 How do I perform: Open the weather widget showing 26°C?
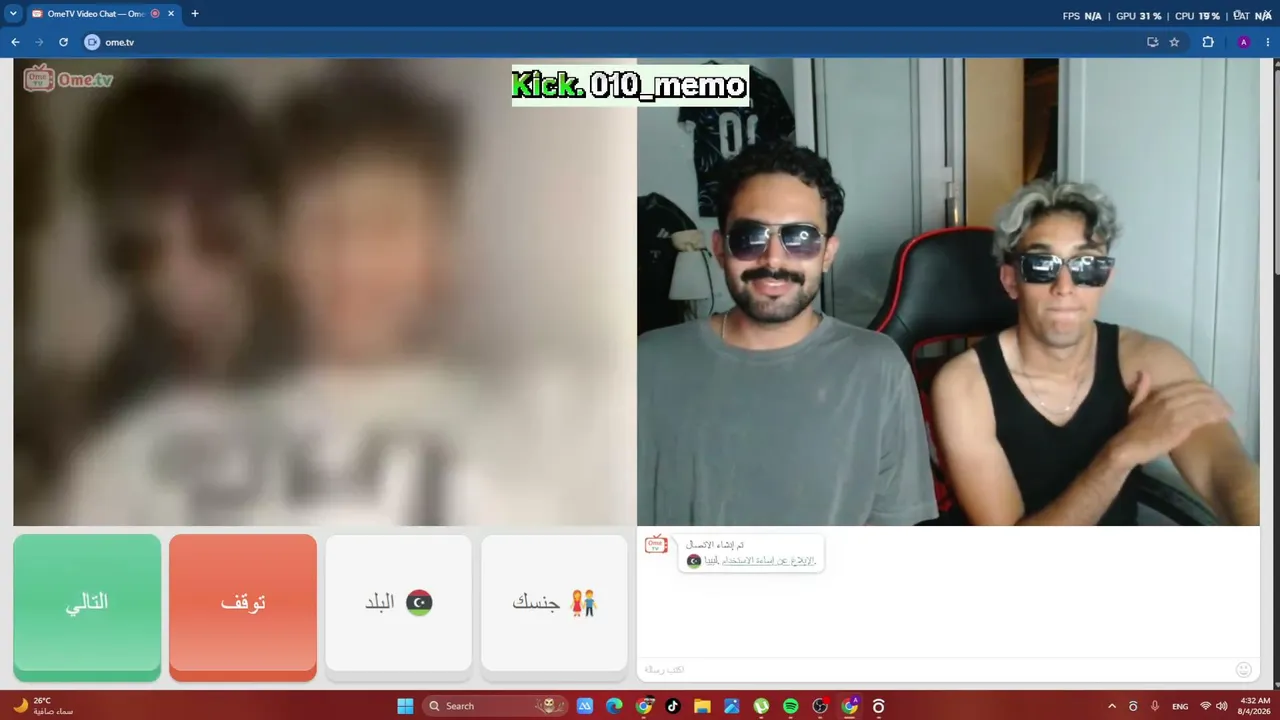click(43, 706)
